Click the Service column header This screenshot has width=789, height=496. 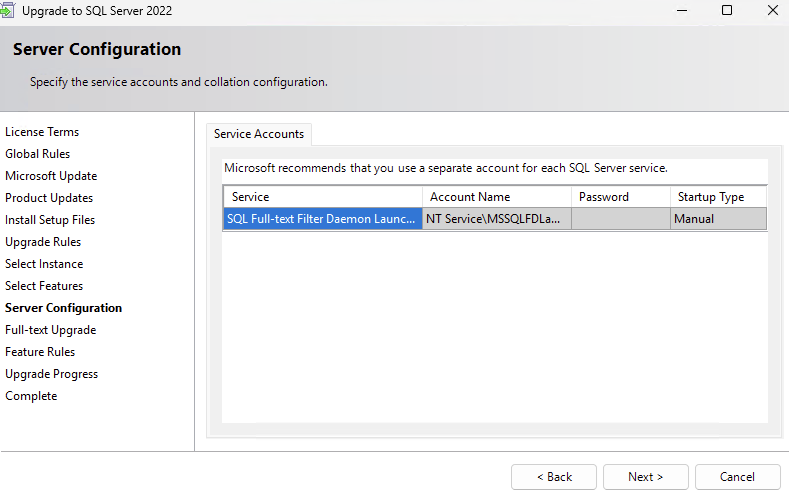(323, 197)
